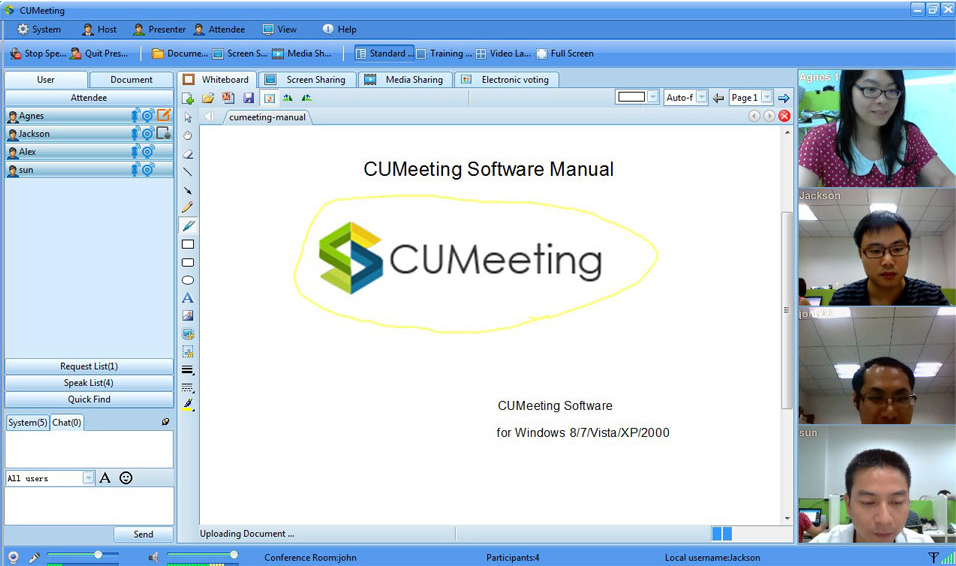Switch to the Electronic voting tab
956x566 pixels.
pos(506,80)
